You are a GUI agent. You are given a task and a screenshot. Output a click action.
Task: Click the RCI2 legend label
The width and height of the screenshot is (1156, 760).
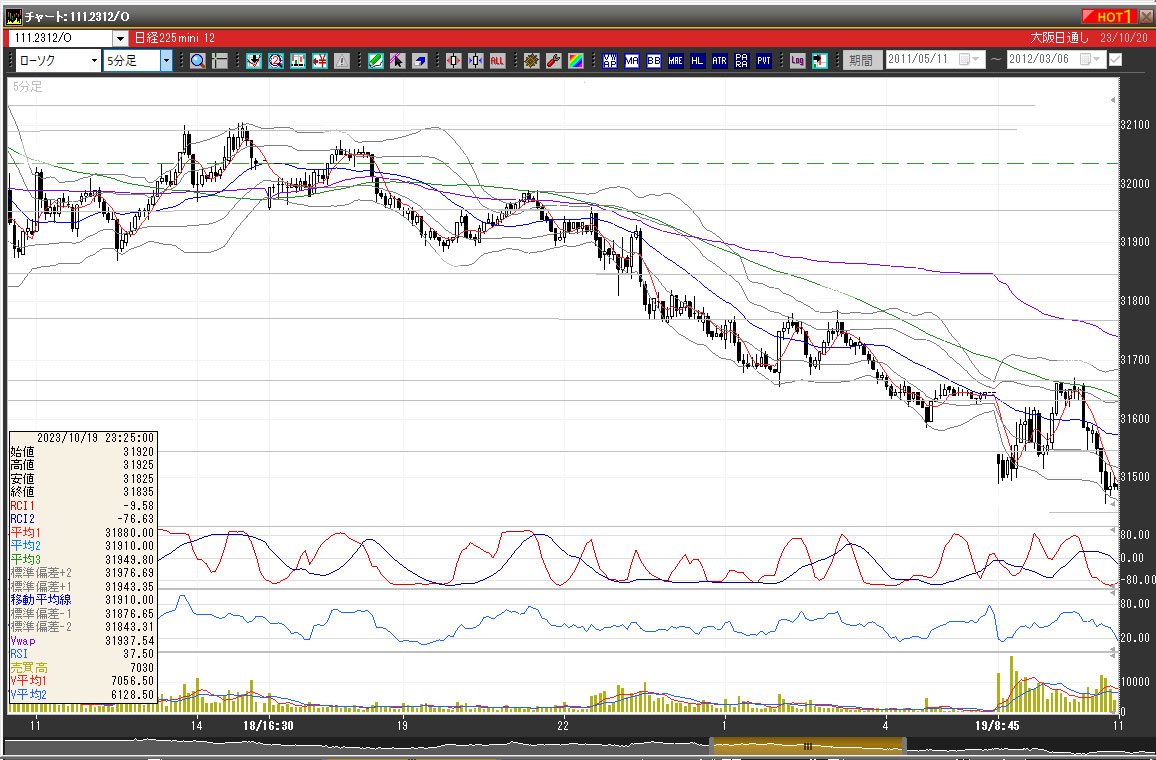(x=22, y=519)
